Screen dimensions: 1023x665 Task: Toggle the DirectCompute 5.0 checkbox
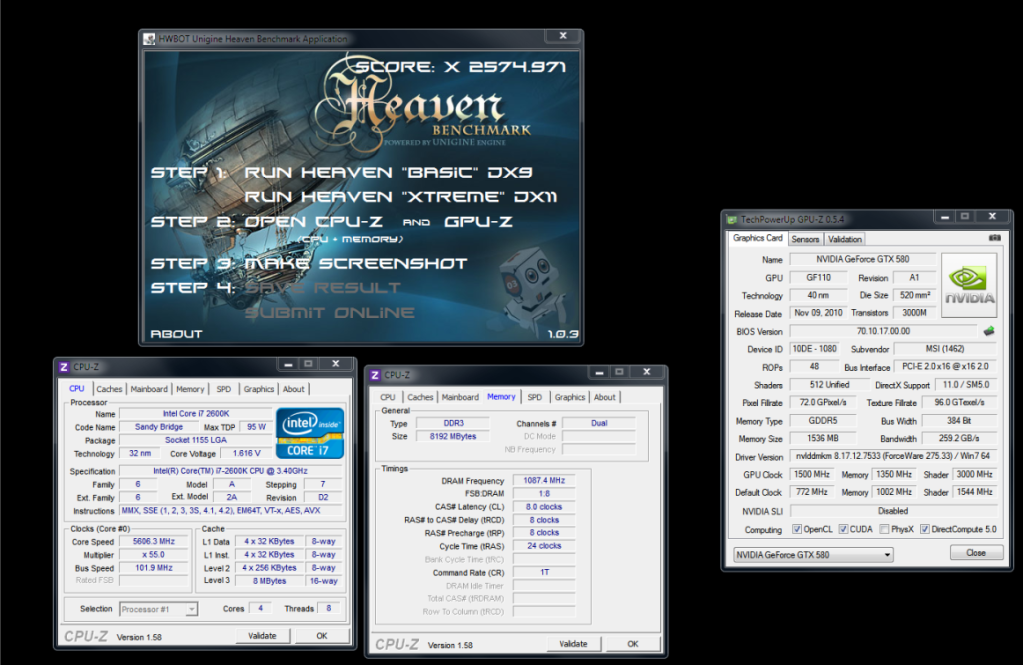click(924, 529)
